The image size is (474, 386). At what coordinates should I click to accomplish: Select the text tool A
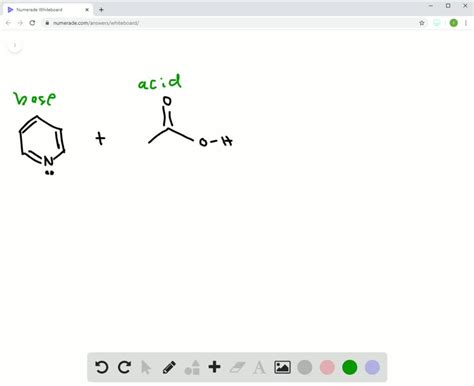pos(259,368)
